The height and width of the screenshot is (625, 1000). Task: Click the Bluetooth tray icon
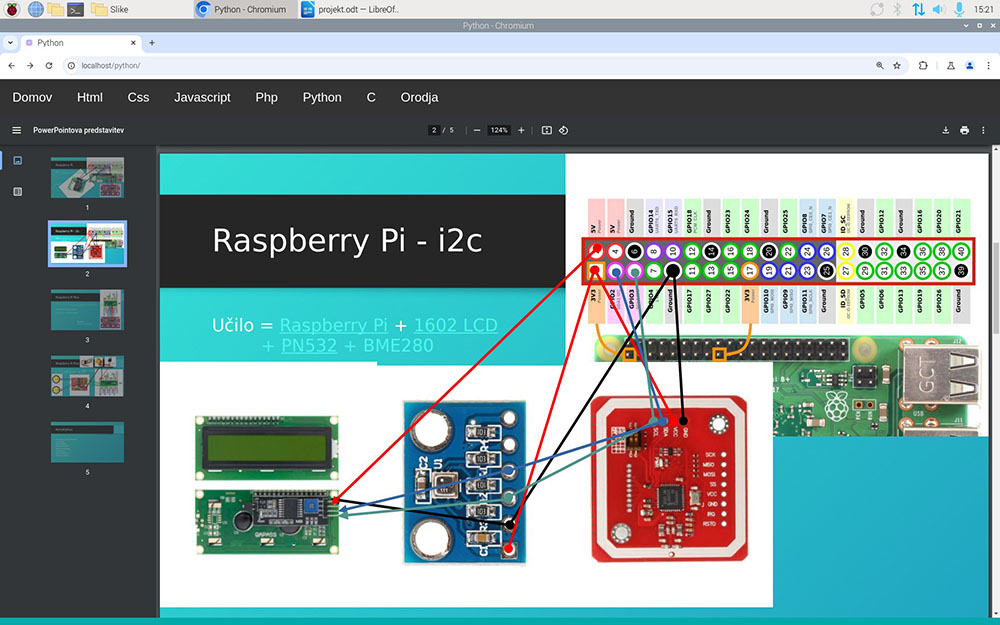coord(897,9)
